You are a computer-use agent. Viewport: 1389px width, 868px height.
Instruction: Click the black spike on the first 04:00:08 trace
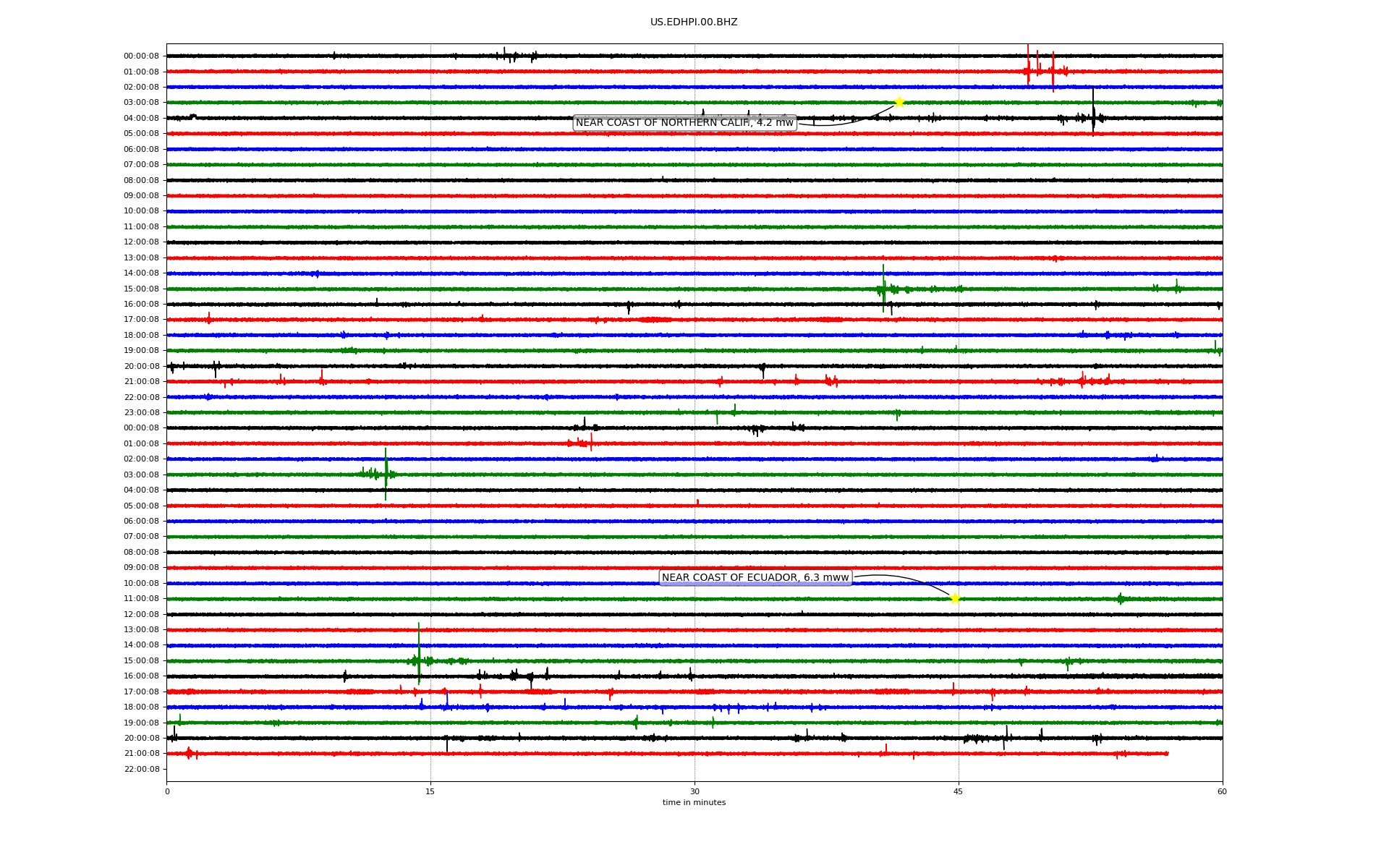click(1093, 112)
